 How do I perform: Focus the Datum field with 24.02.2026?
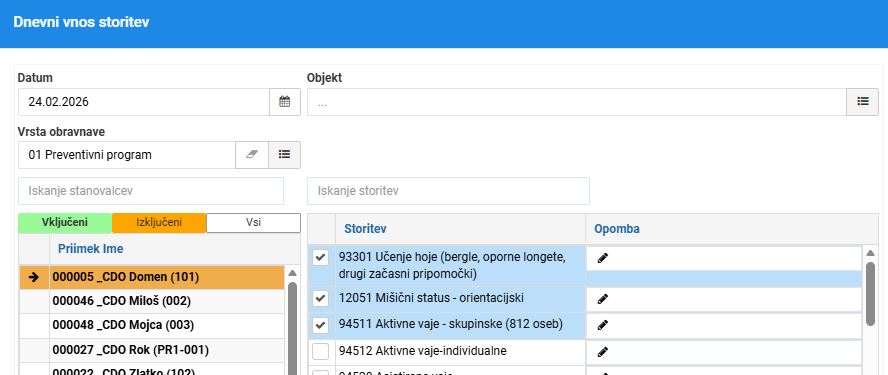(x=144, y=102)
